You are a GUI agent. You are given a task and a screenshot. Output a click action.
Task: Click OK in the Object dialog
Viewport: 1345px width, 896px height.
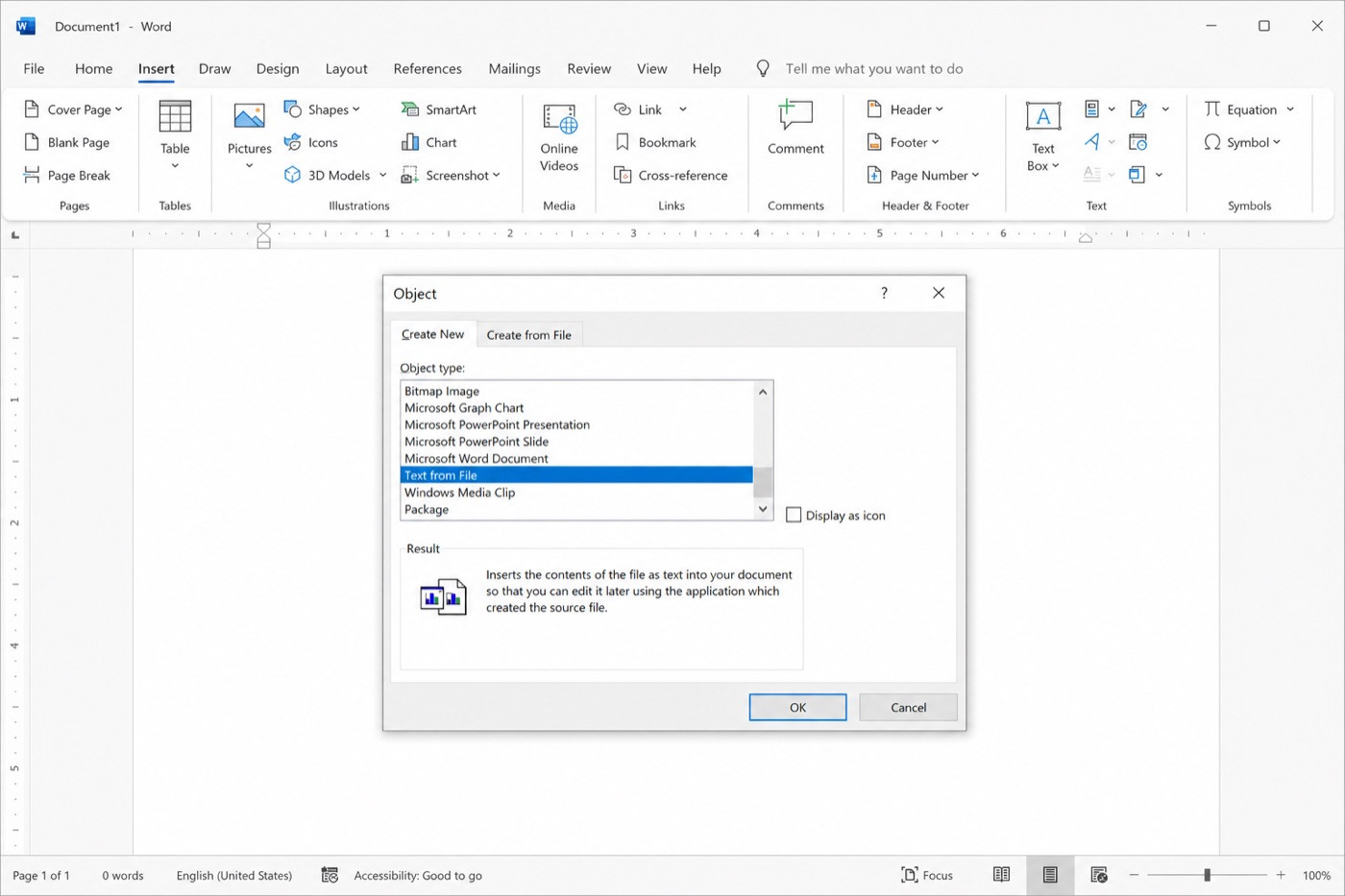797,707
